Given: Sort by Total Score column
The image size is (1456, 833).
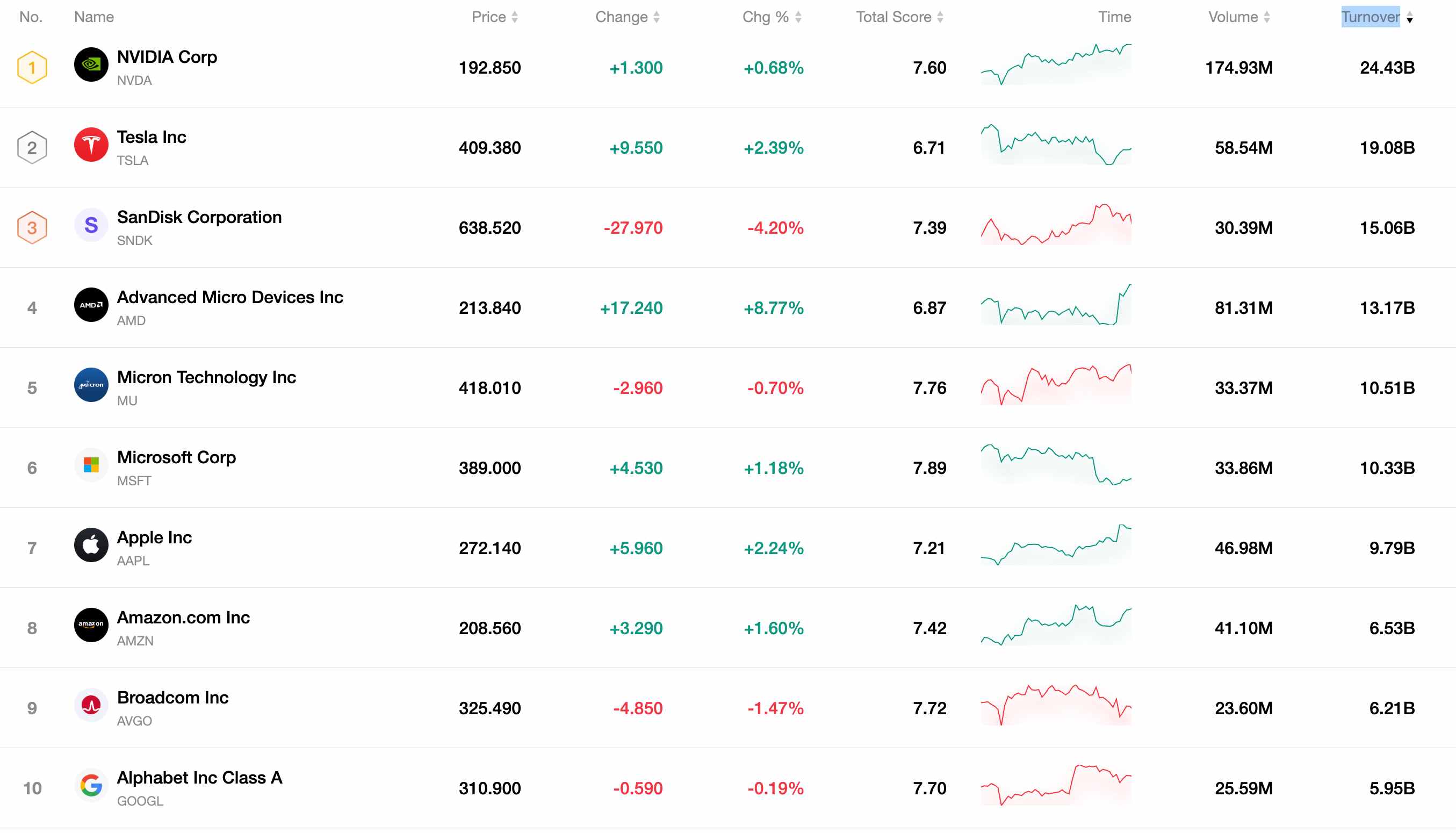Looking at the screenshot, I should (899, 17).
